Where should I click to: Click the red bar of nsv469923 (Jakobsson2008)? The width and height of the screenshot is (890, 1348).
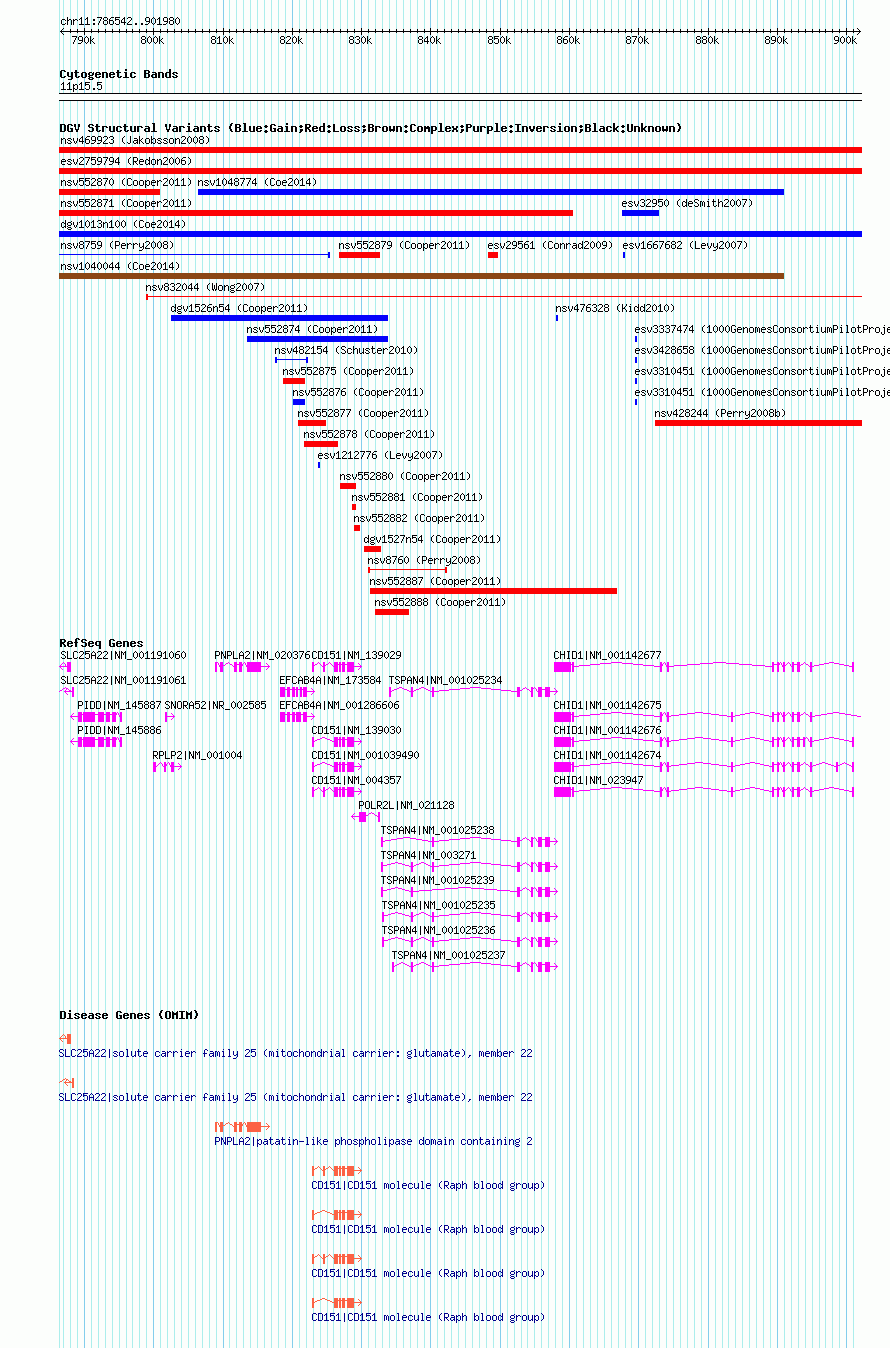[460, 150]
